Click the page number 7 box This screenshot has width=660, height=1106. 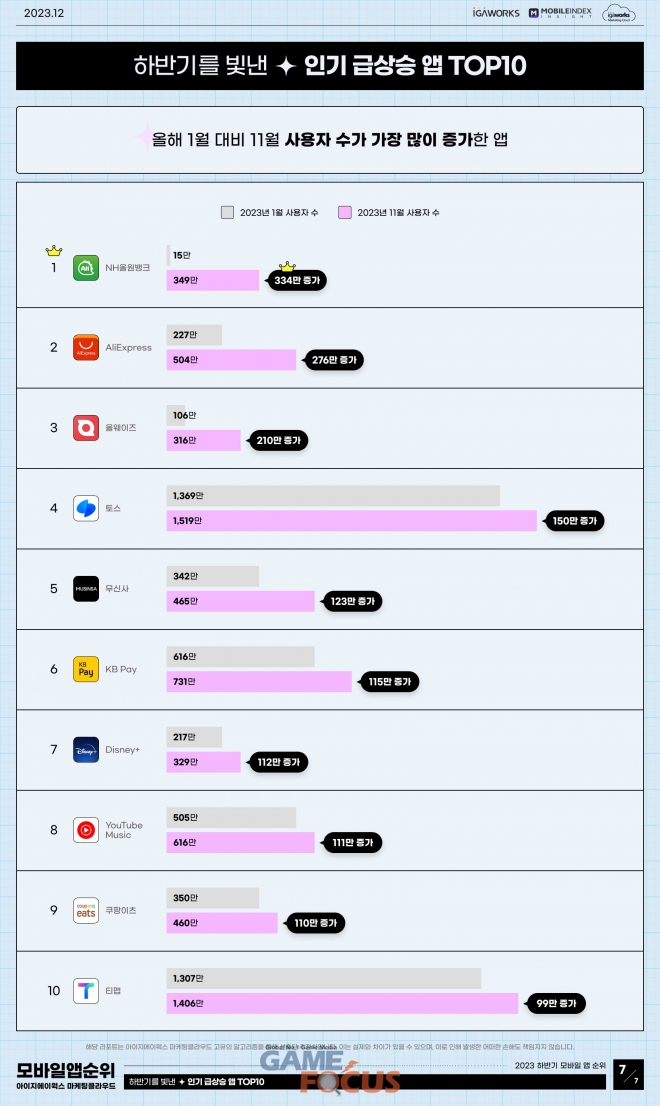click(628, 1074)
